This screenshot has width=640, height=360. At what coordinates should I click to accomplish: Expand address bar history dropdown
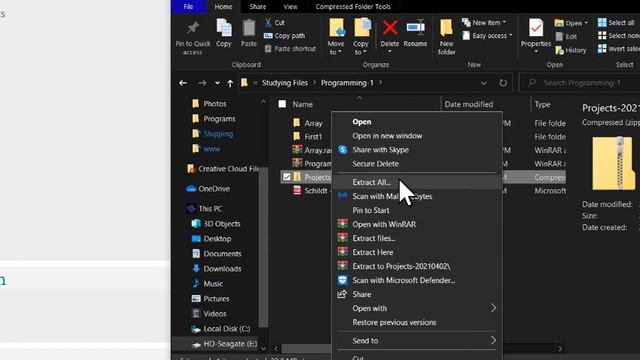click(484, 83)
